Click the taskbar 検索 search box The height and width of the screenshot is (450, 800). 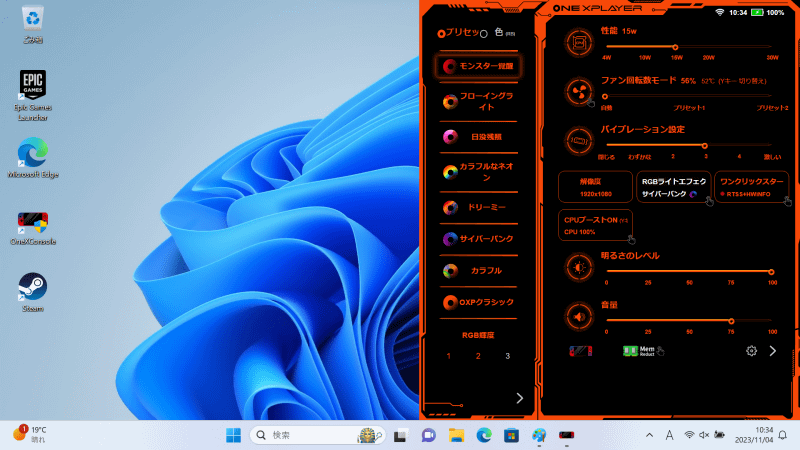(x=317, y=435)
